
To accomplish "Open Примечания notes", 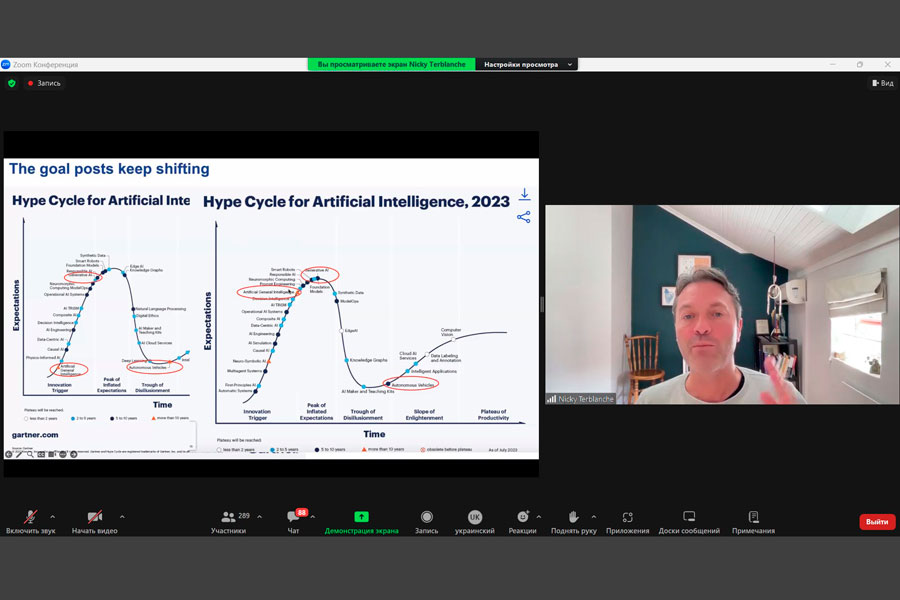I will point(754,522).
